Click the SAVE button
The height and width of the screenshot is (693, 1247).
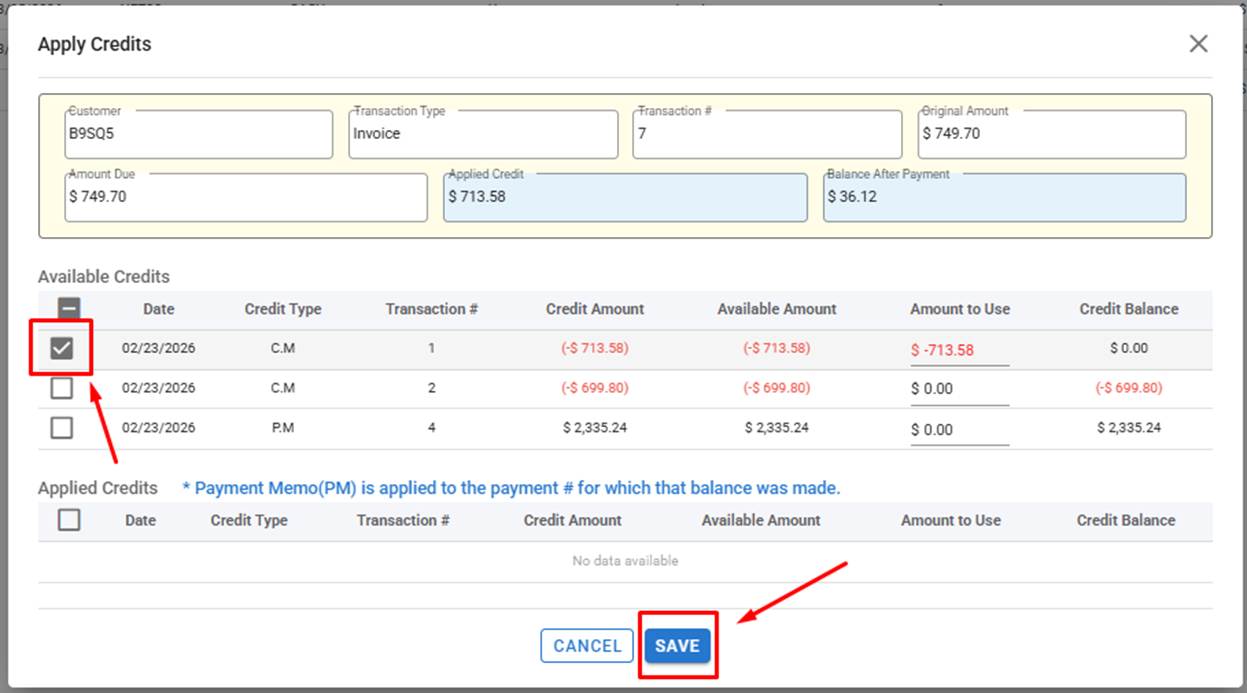pyautogui.click(x=677, y=646)
